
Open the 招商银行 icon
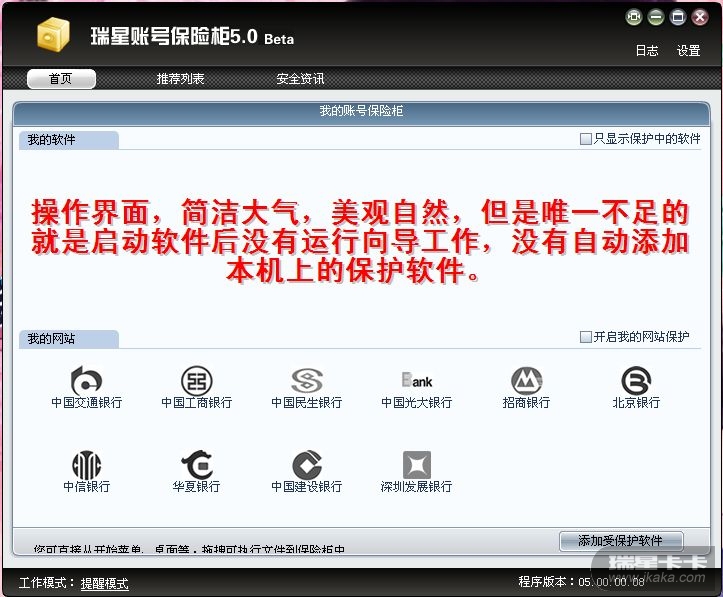coord(527,381)
